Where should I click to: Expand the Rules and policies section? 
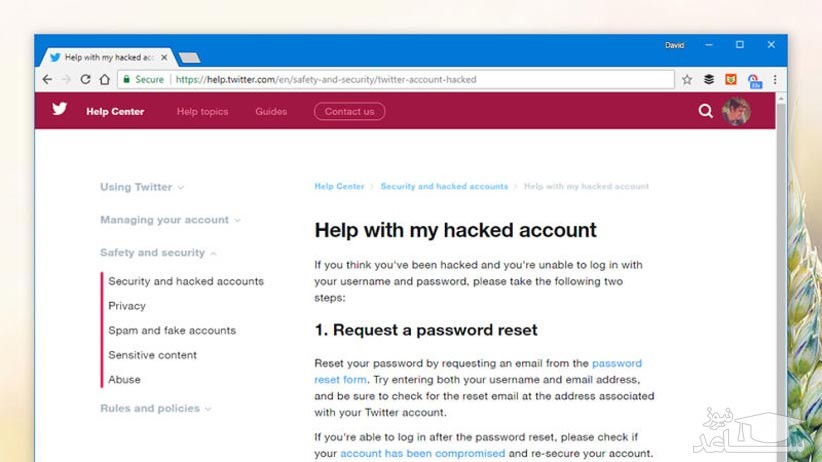pos(155,408)
